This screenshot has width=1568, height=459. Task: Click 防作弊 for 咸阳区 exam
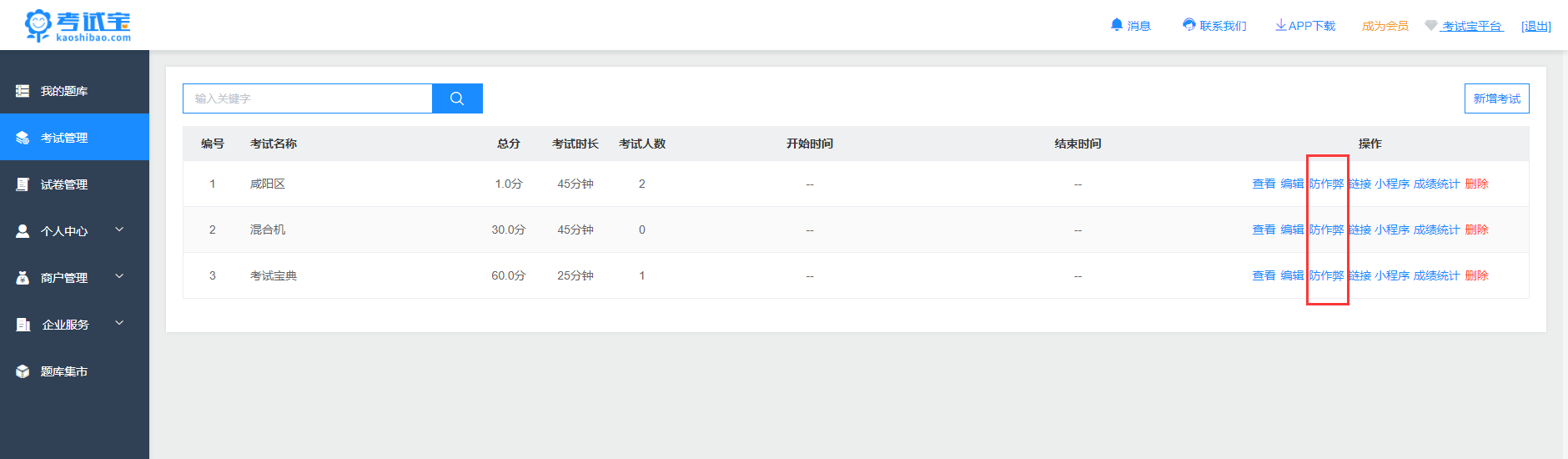pos(1326,184)
